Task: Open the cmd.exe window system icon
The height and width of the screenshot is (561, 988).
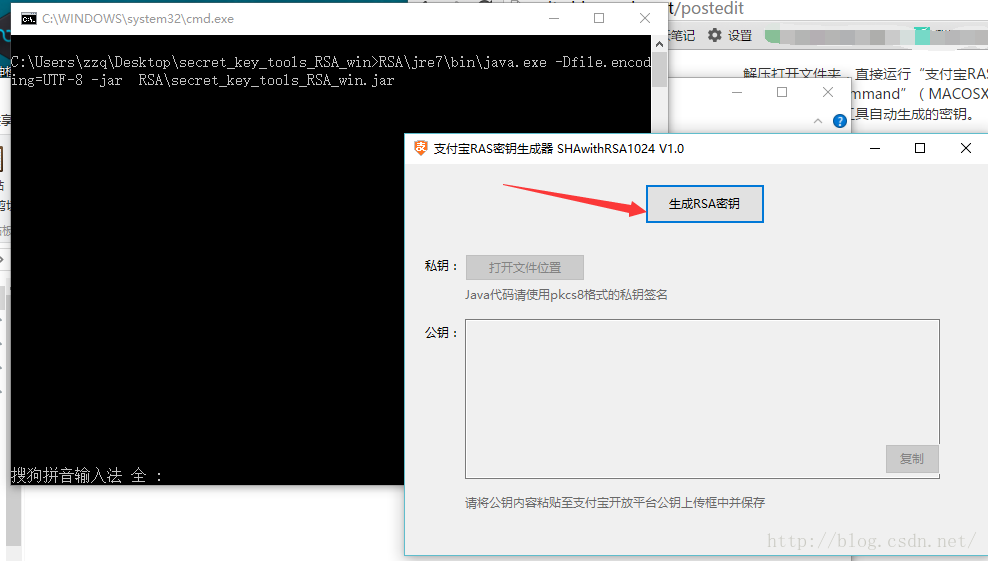Action: (28, 19)
